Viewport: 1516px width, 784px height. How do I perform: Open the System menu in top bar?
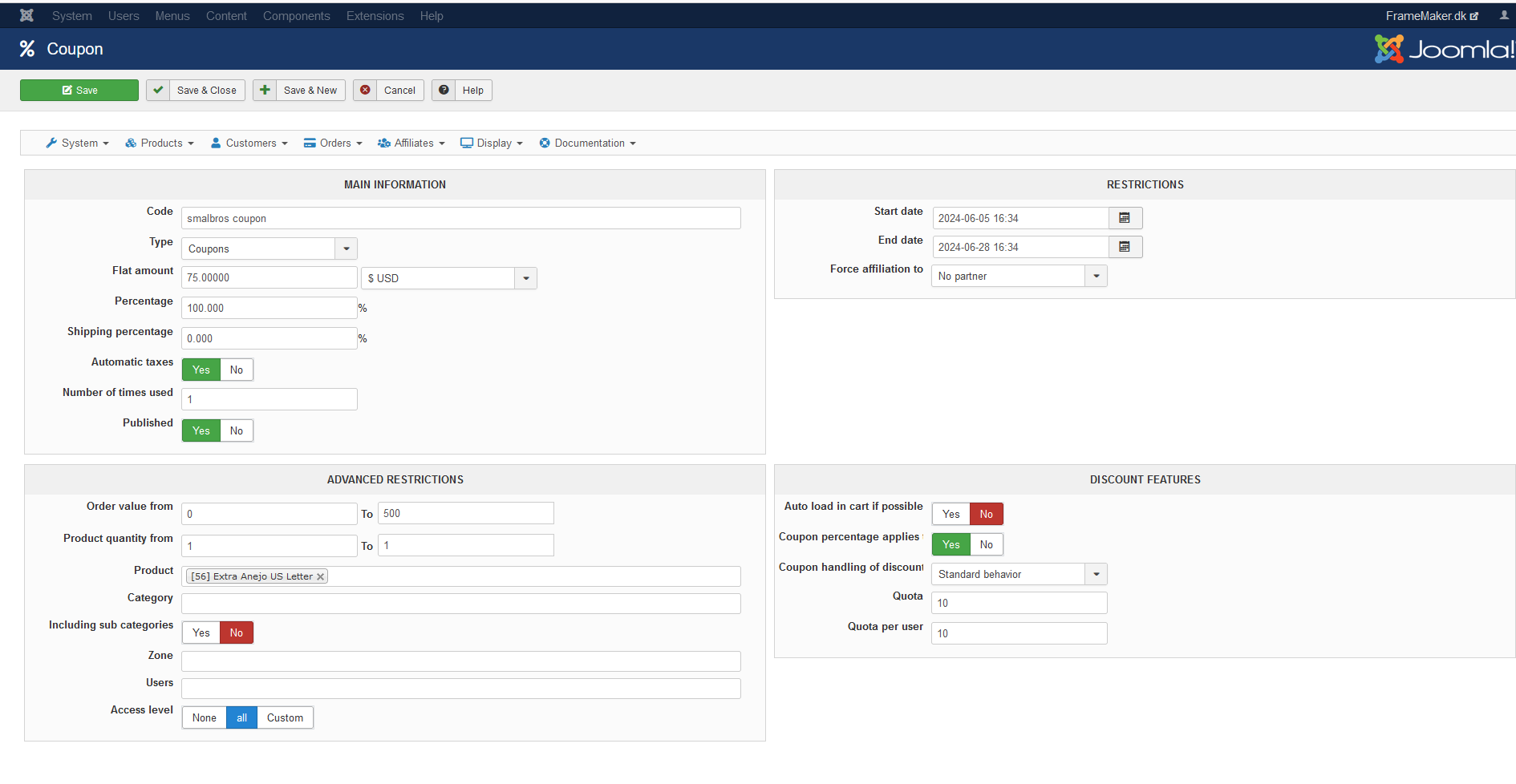tap(72, 16)
